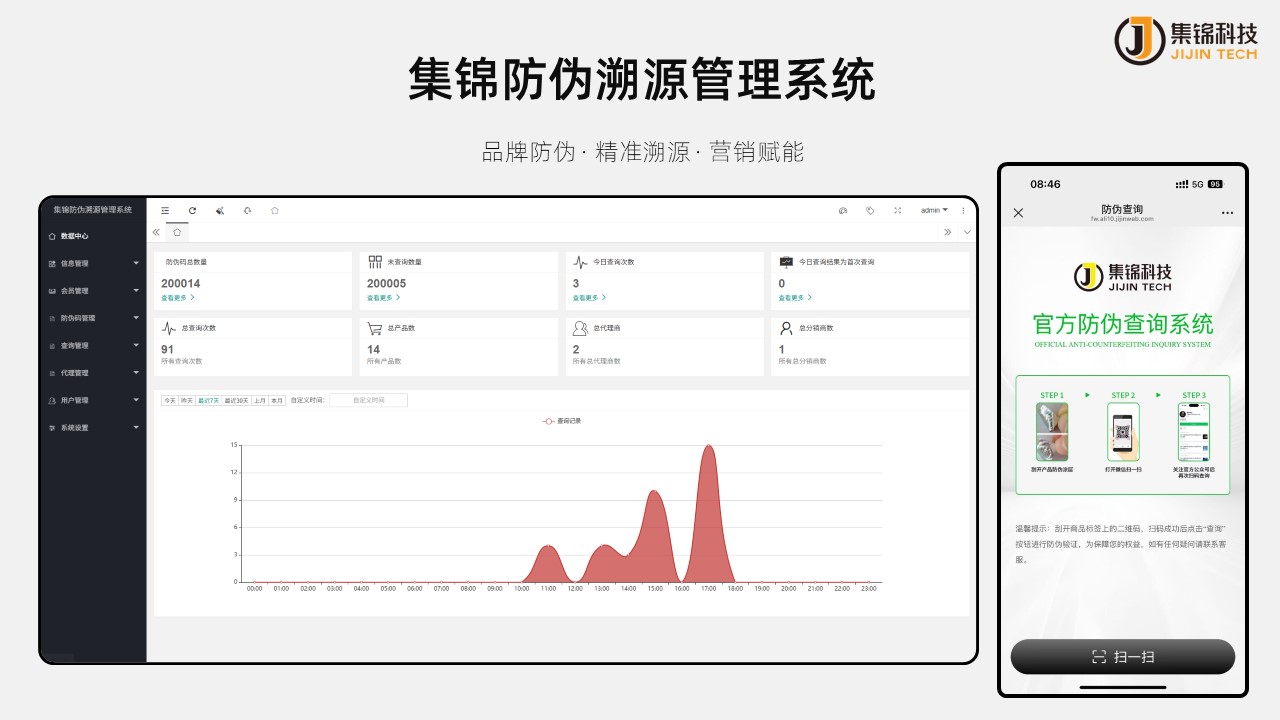
Task: Click 查看更多 under 未查询数量
Action: click(x=383, y=298)
